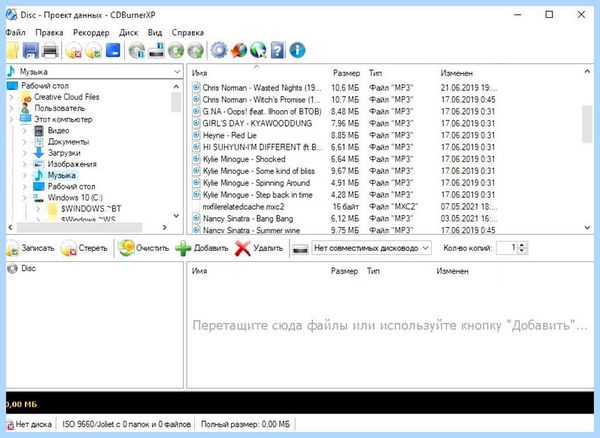Open the Файл menu
600x438 pixels.
point(16,33)
